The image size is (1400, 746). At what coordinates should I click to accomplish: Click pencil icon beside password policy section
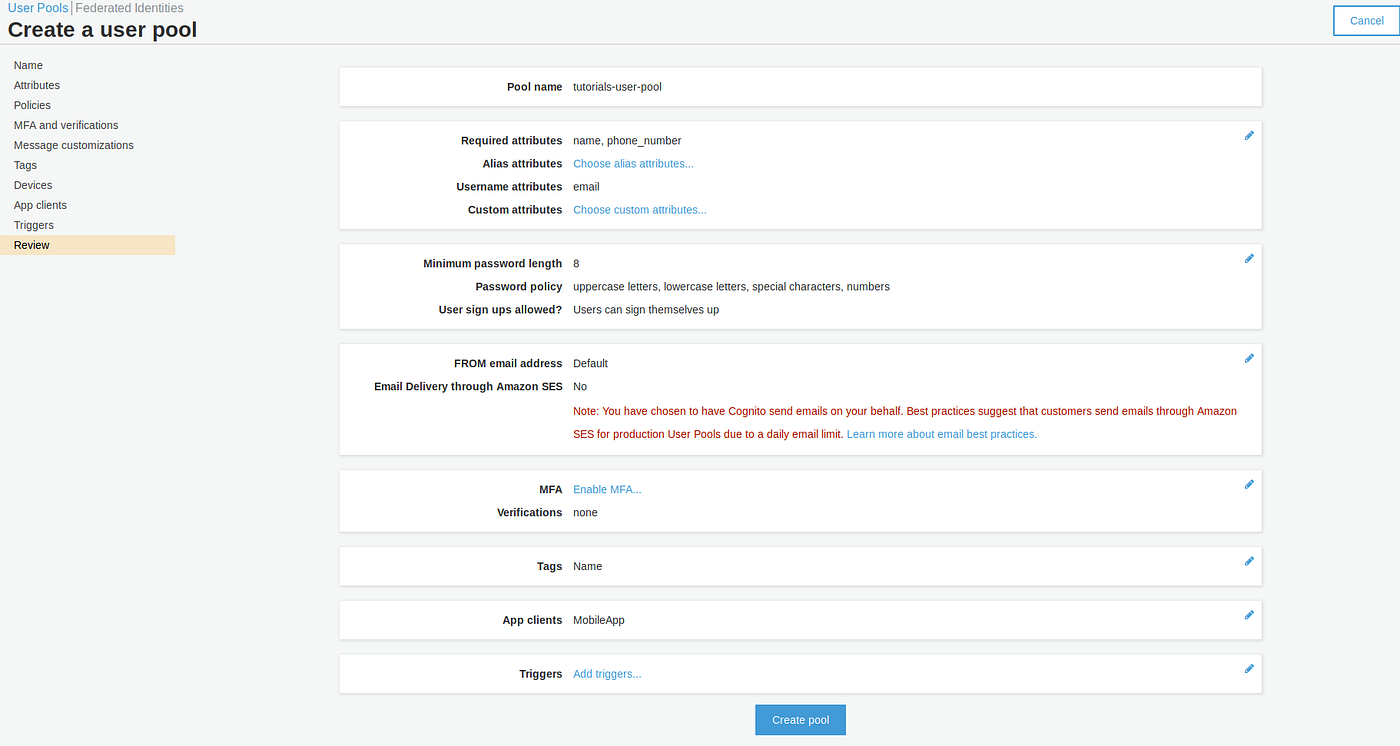[1249, 258]
